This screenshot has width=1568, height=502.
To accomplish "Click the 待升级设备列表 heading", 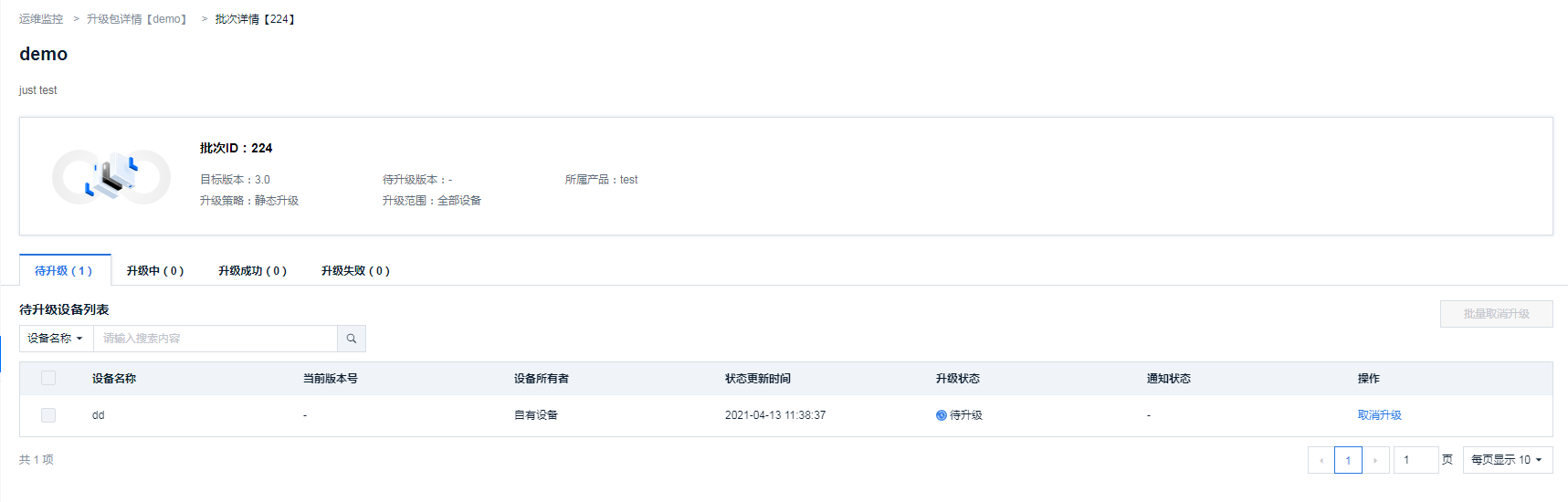I will (x=64, y=310).
